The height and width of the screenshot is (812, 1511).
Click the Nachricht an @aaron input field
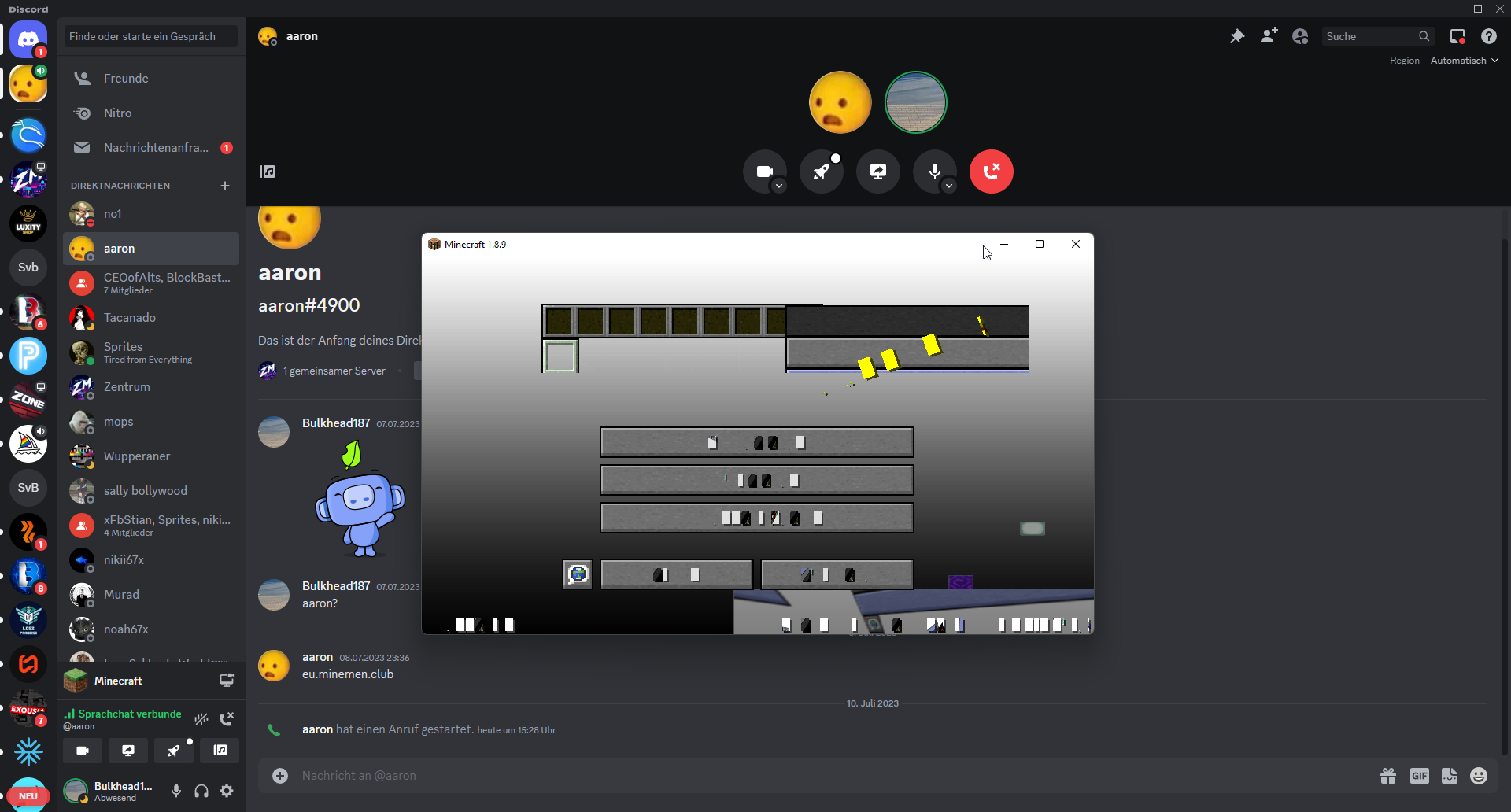[787, 776]
